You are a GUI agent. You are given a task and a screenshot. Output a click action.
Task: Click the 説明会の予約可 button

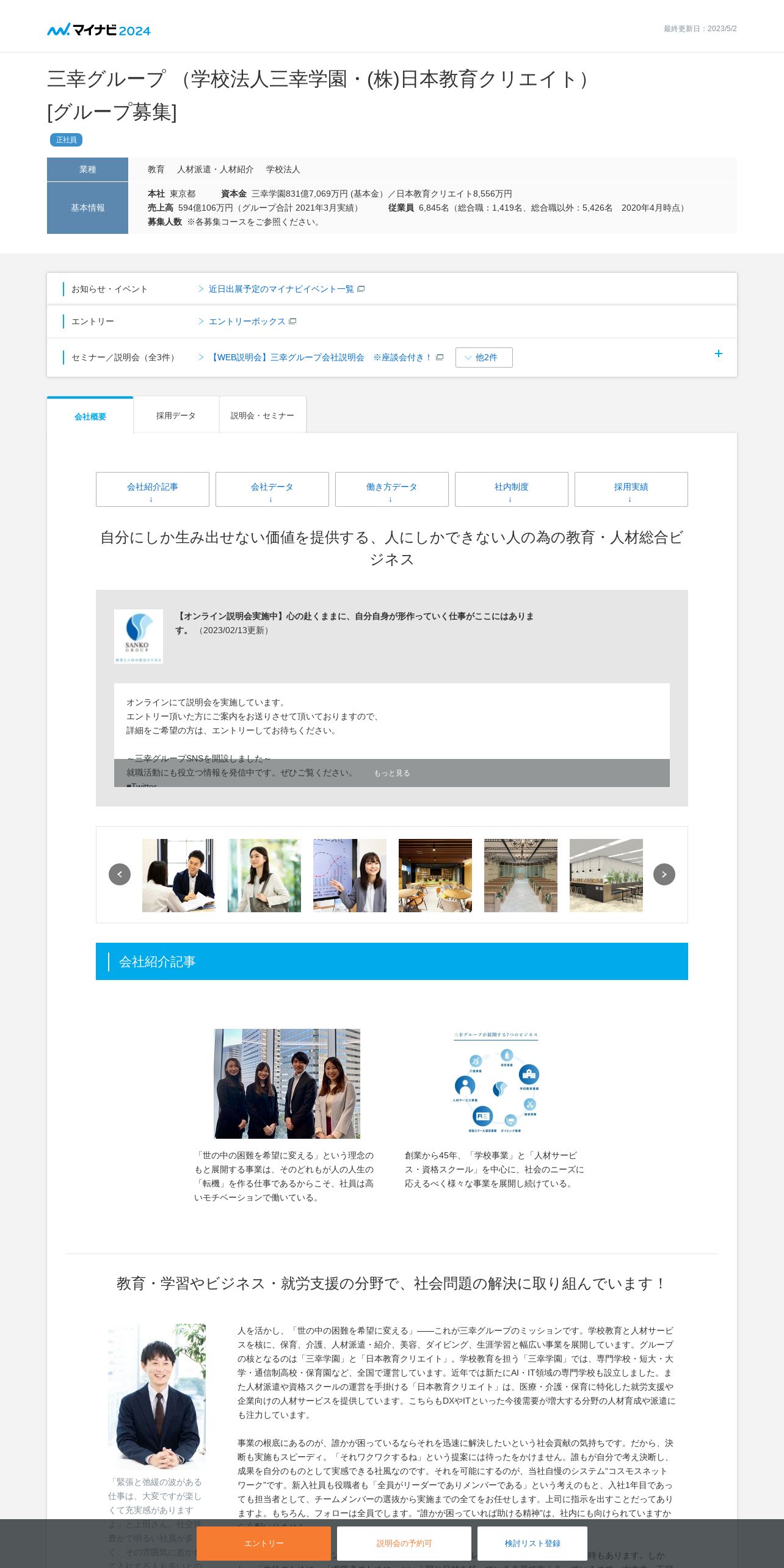404,1543
